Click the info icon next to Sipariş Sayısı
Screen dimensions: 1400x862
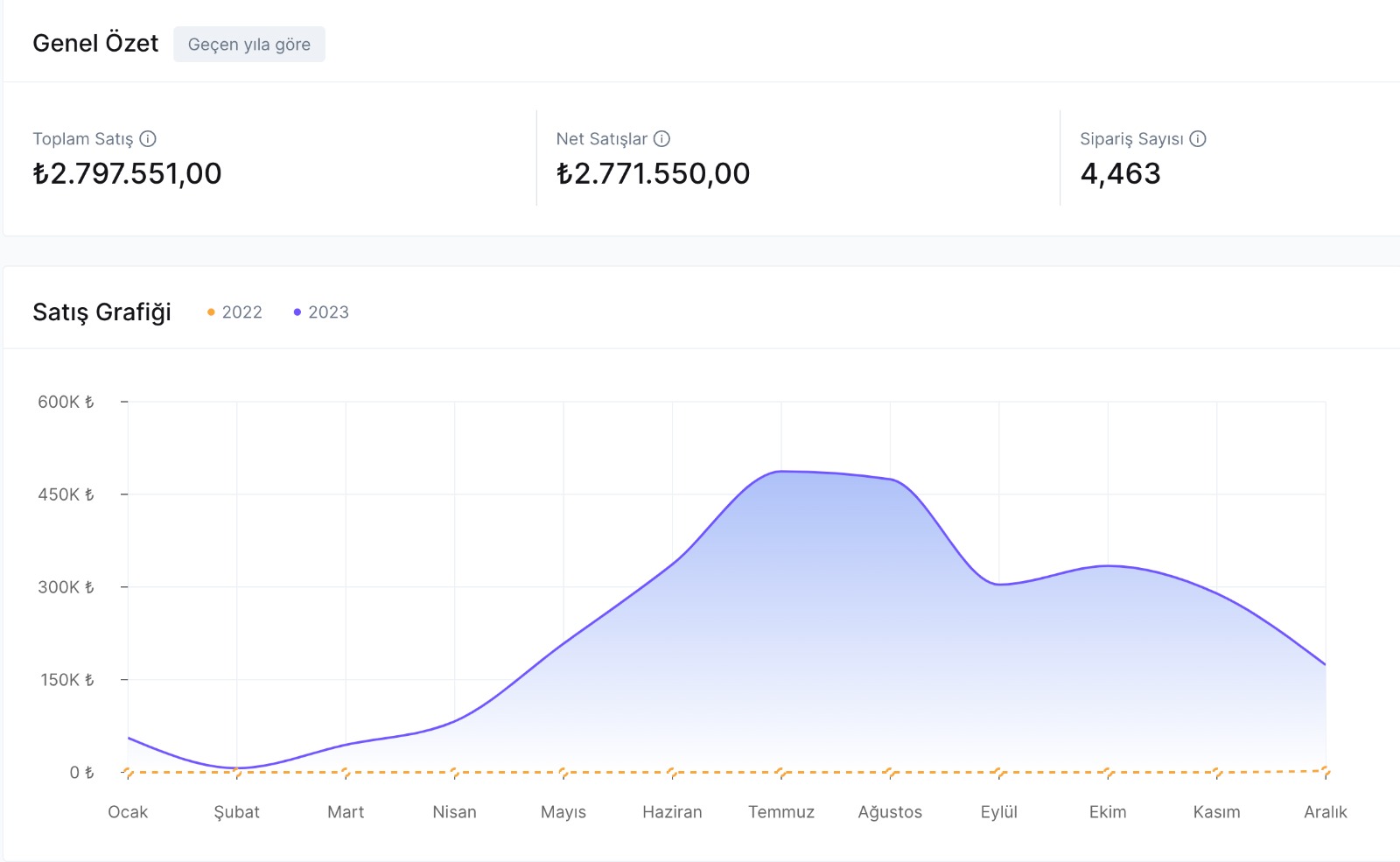pos(1198,138)
